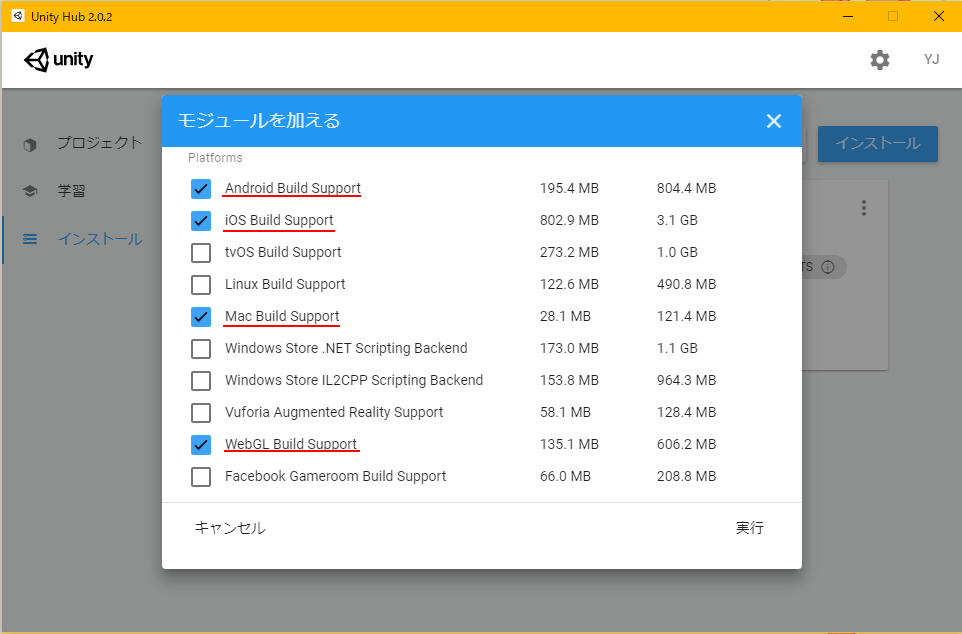
Task: Check Windows Store IL2CPP Scripting Backend
Action: pos(201,381)
